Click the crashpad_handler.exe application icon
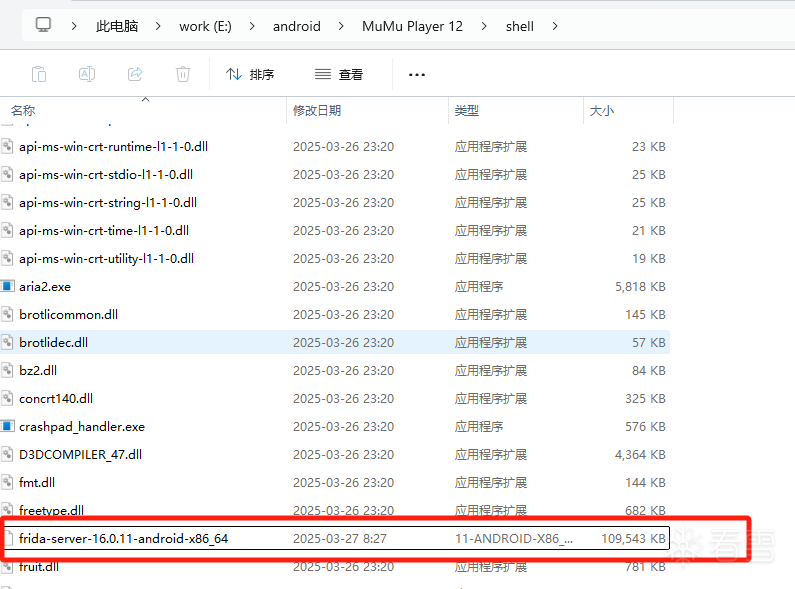Screen dimensions: 795x589 (7, 426)
